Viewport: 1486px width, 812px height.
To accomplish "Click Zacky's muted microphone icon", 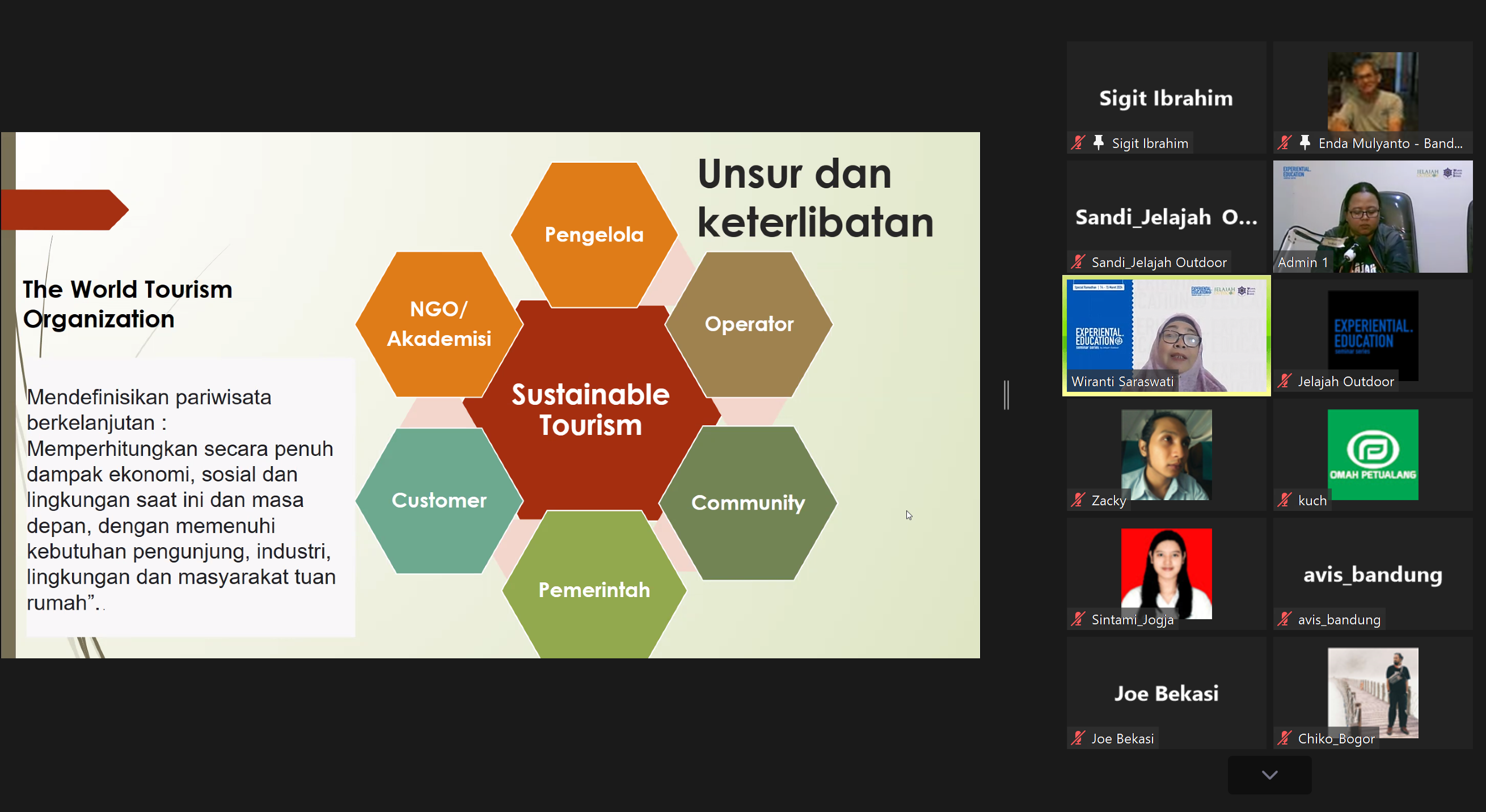I will pyautogui.click(x=1078, y=500).
